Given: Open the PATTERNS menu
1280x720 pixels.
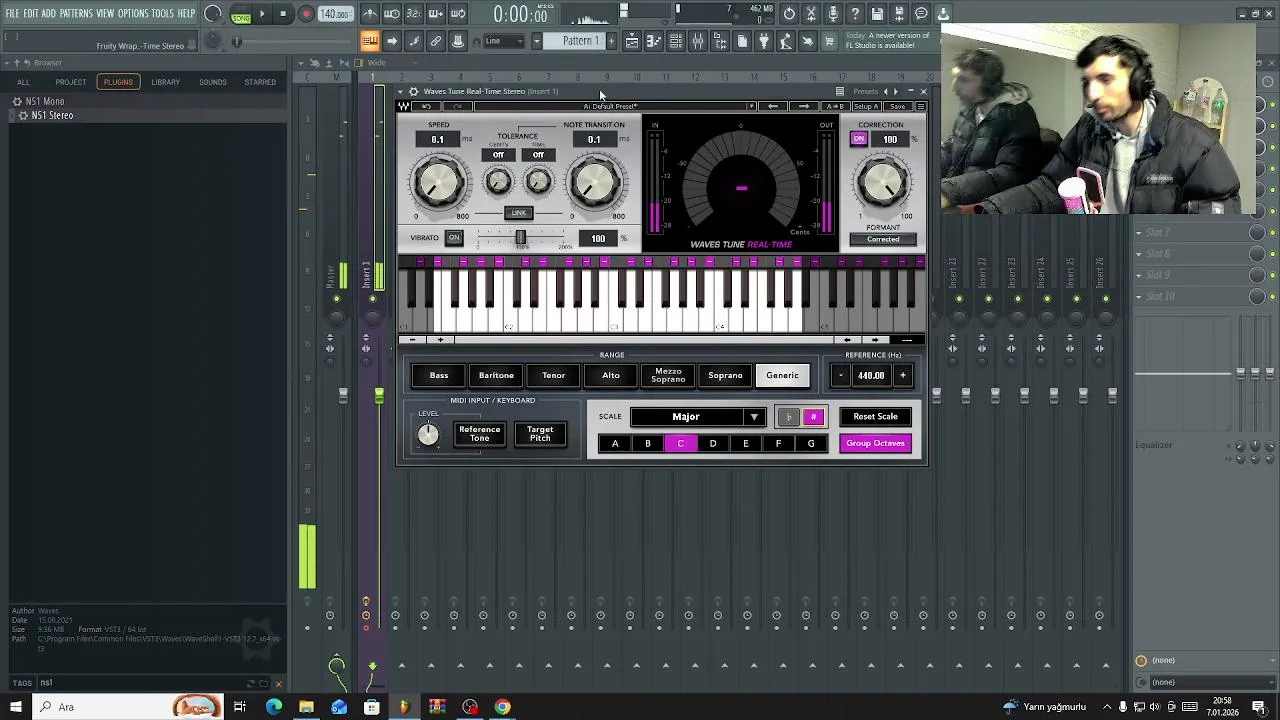Looking at the screenshot, I should click(76, 14).
